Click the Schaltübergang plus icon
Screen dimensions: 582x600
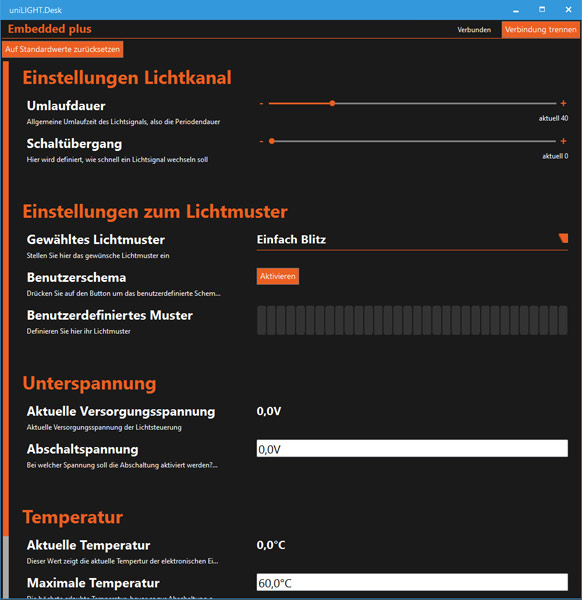(x=563, y=141)
